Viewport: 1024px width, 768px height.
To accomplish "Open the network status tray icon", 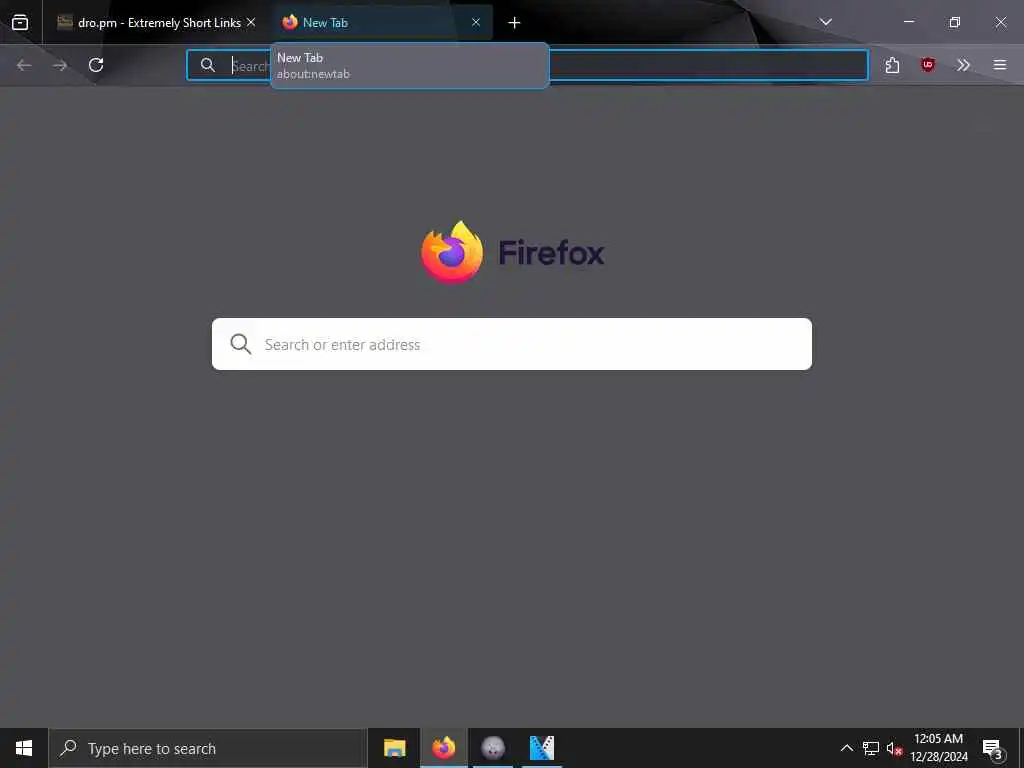I will coord(871,748).
